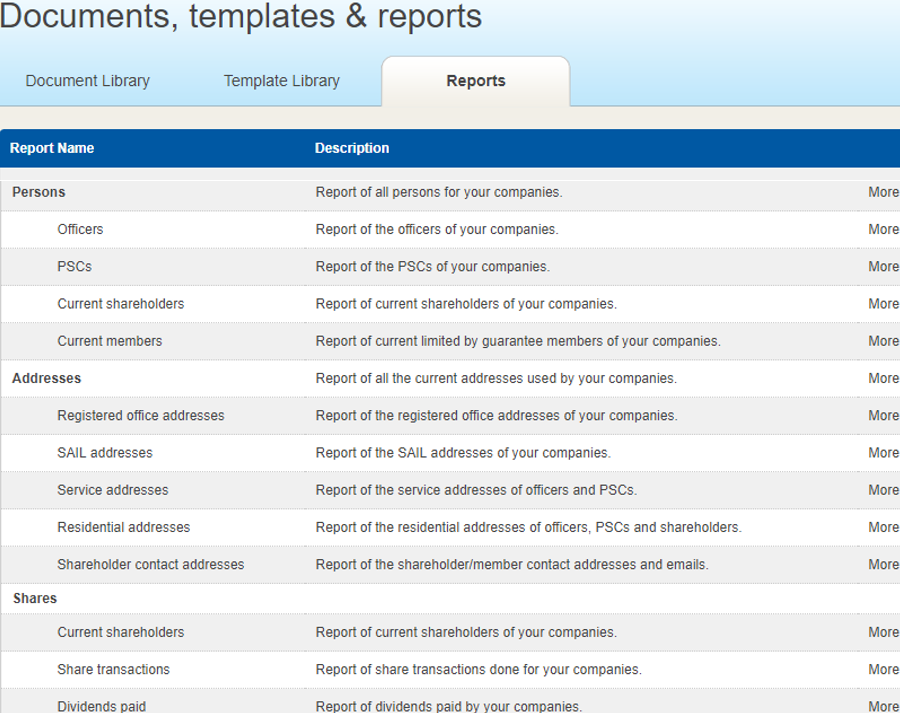Open More for the Share transactions row
This screenshot has height=713, width=900.
[883, 669]
